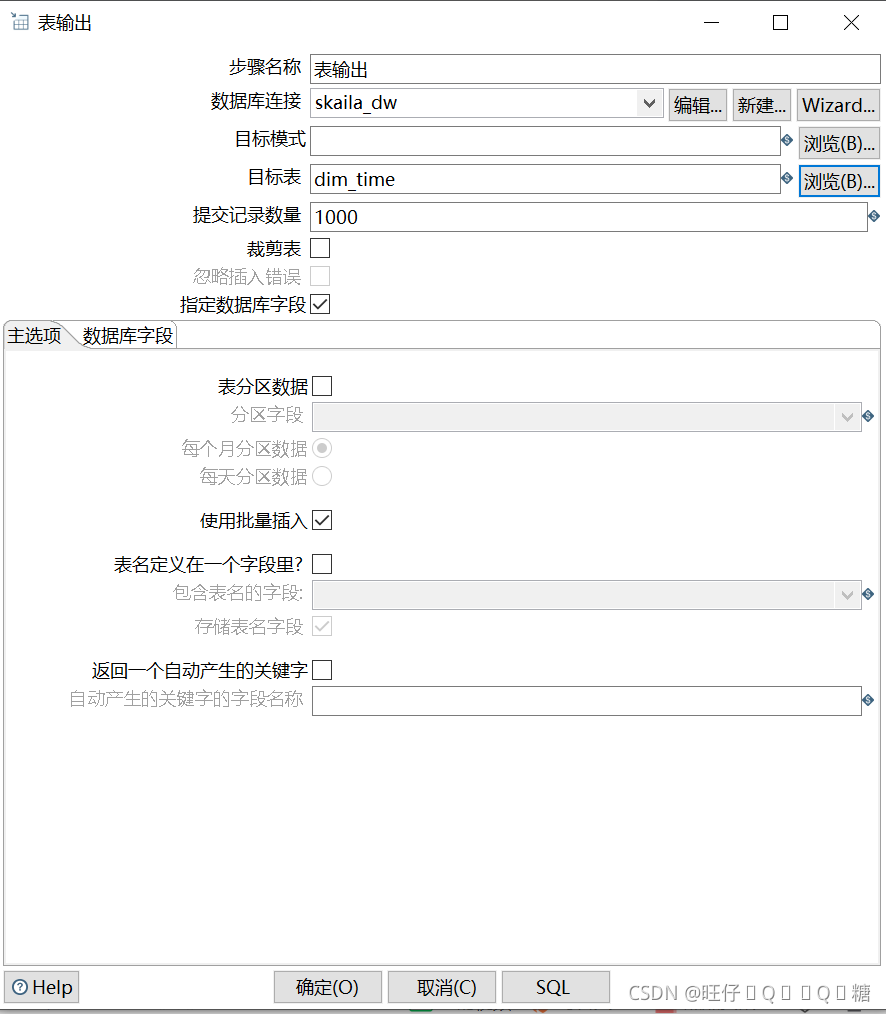886x1014 pixels.
Task: Expand the 分区字段 dropdown
Action: pyautogui.click(x=847, y=417)
